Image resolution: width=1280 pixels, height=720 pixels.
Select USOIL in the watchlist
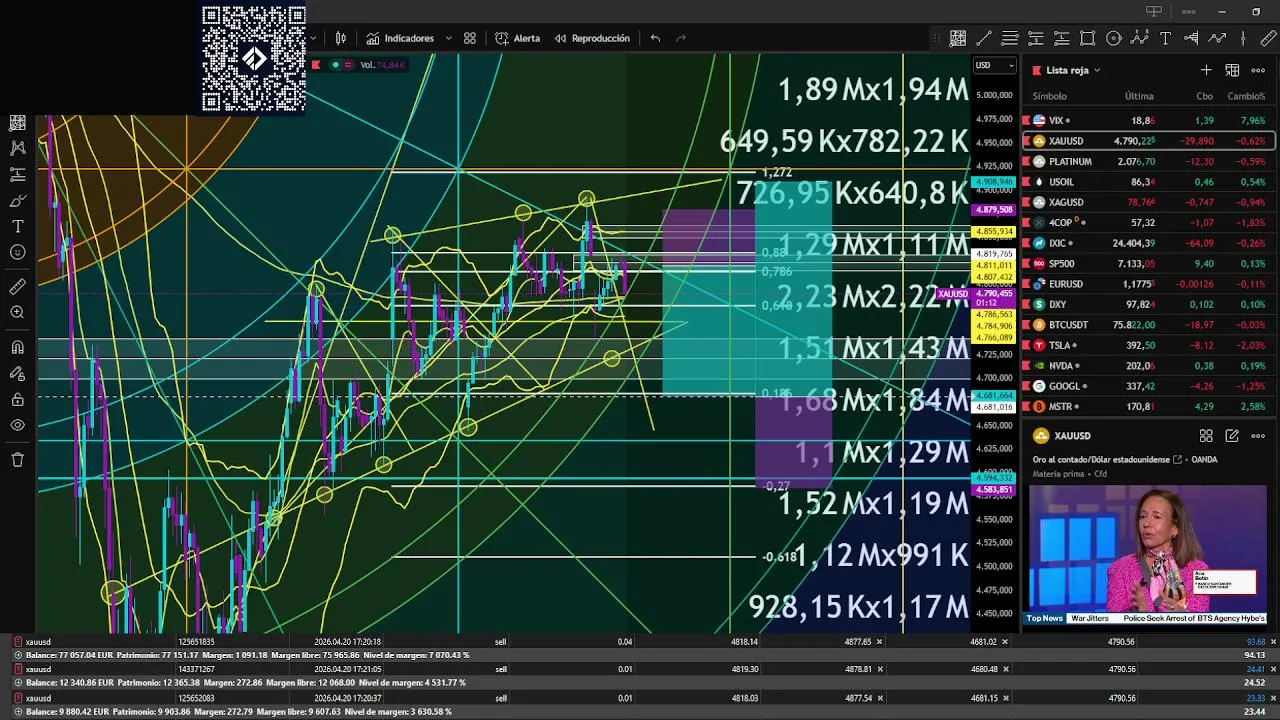click(1149, 182)
